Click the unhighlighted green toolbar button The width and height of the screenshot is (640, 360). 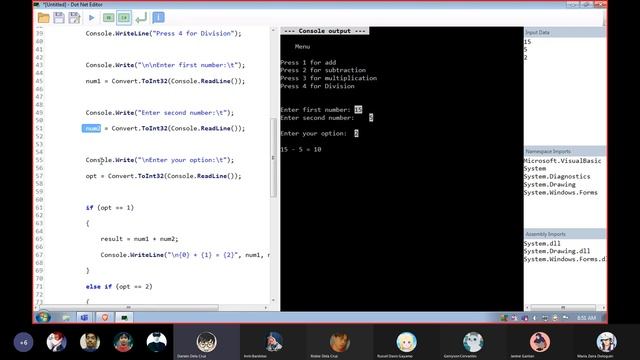(108, 18)
